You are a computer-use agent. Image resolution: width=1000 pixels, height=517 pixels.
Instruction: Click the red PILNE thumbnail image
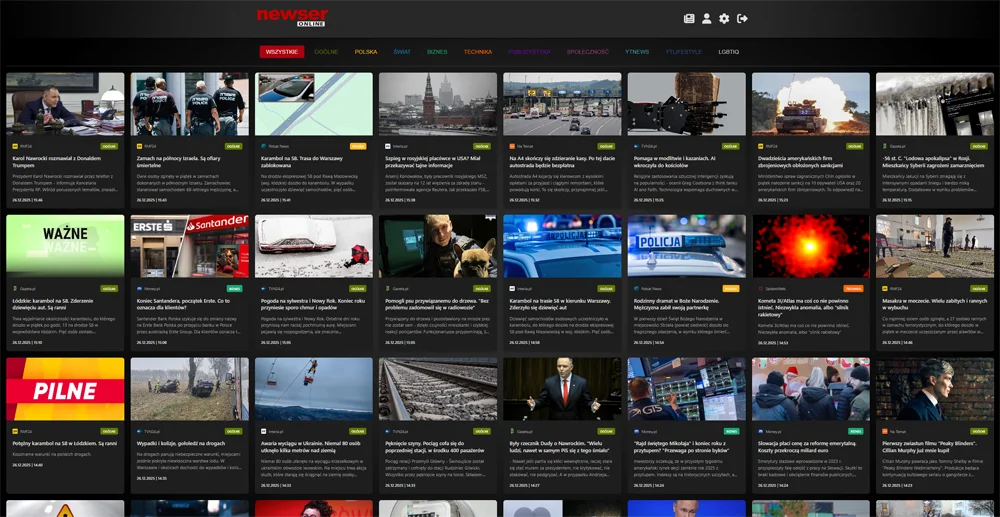[x=65, y=389]
